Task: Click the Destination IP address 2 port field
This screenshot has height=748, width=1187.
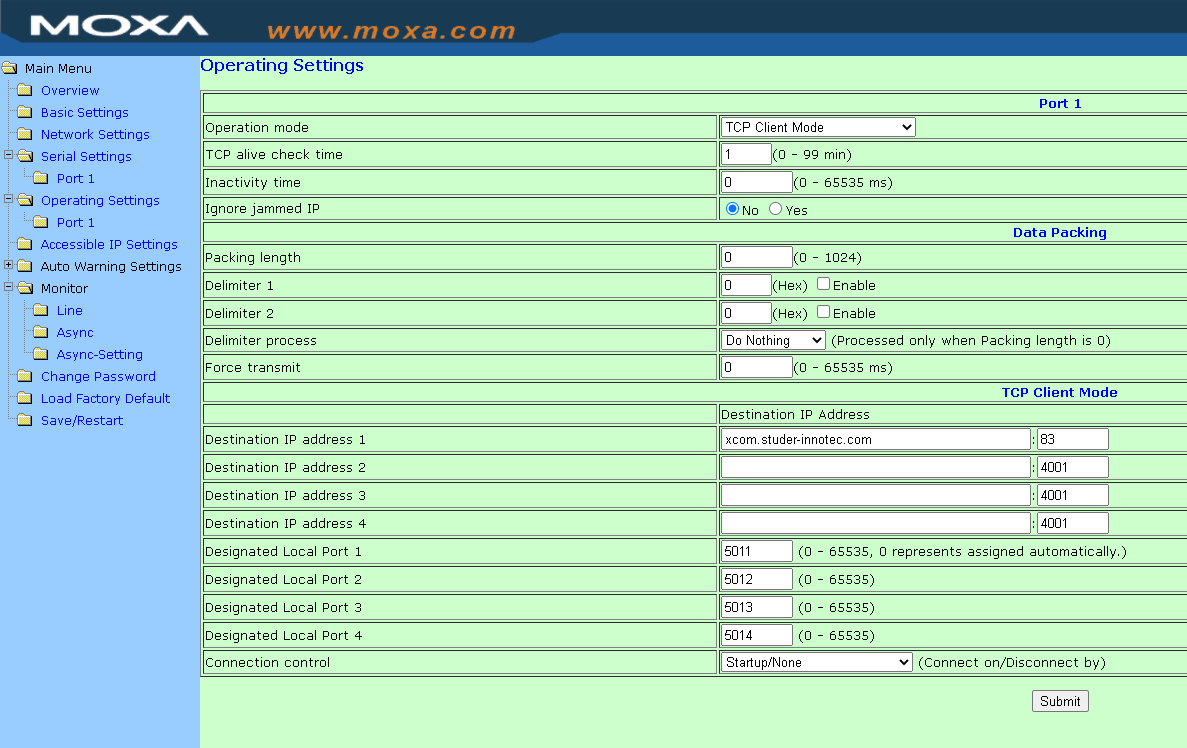Action: [1073, 467]
